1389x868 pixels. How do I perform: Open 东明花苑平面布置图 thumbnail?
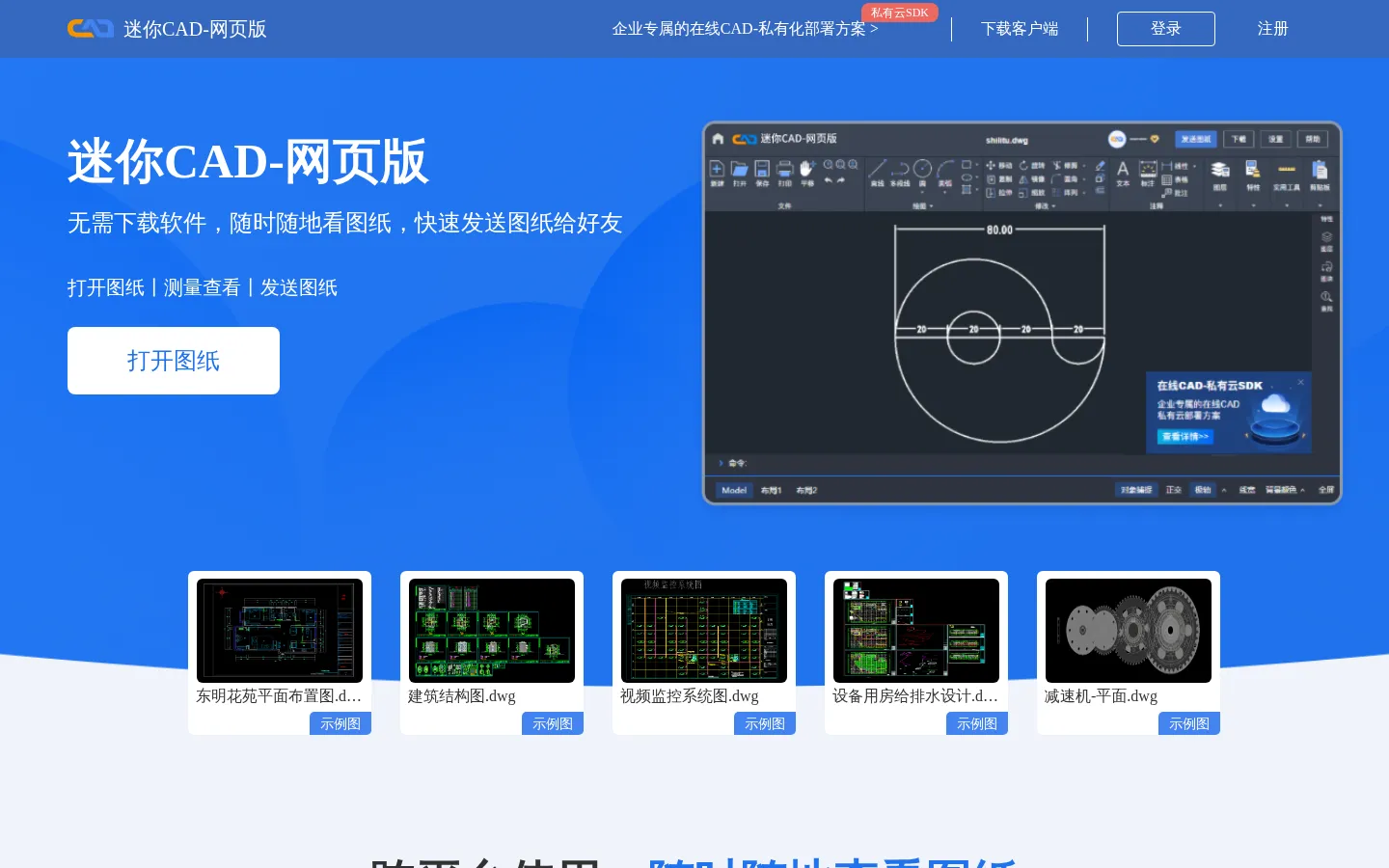(280, 631)
